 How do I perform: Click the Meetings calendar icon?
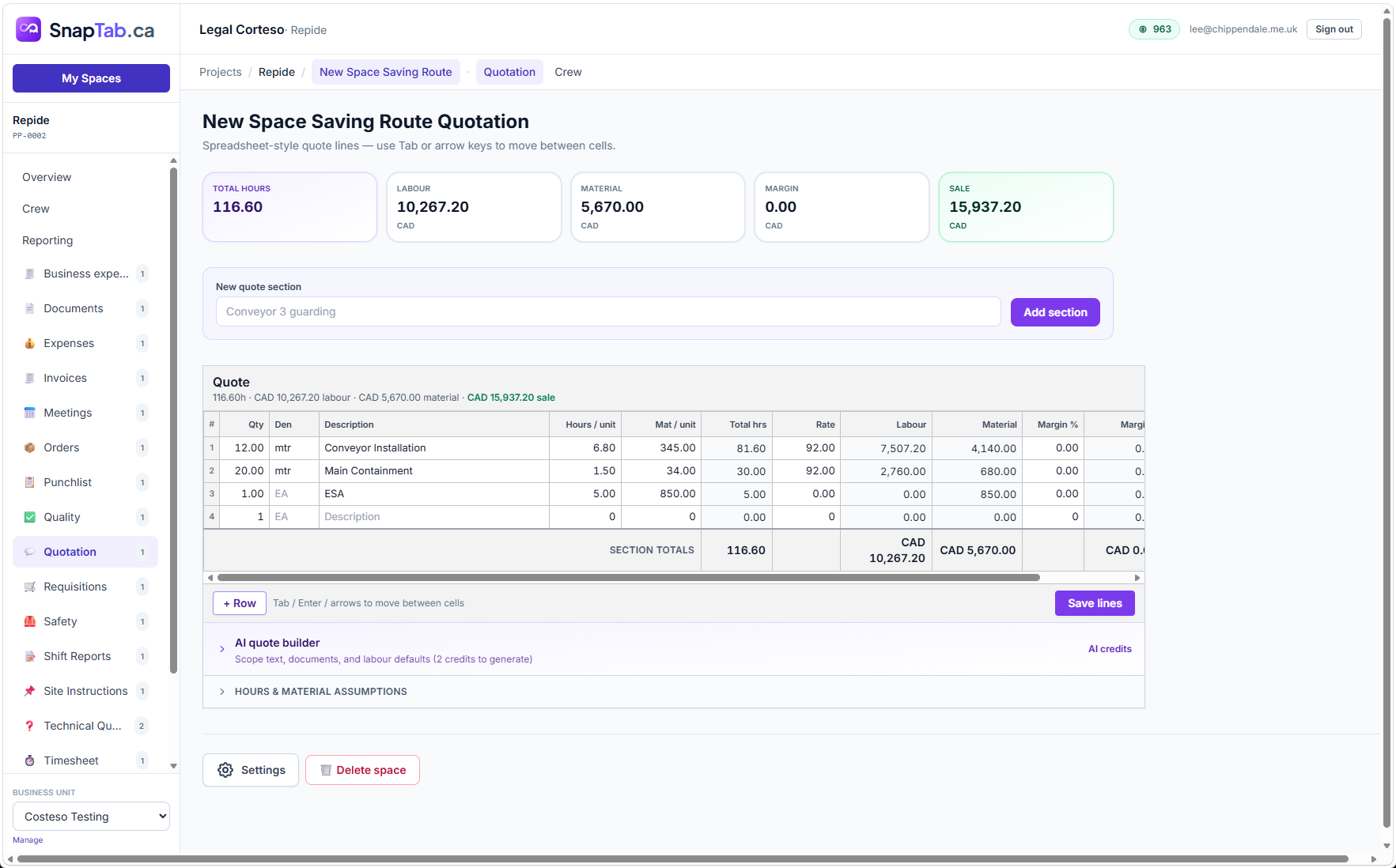coord(29,413)
